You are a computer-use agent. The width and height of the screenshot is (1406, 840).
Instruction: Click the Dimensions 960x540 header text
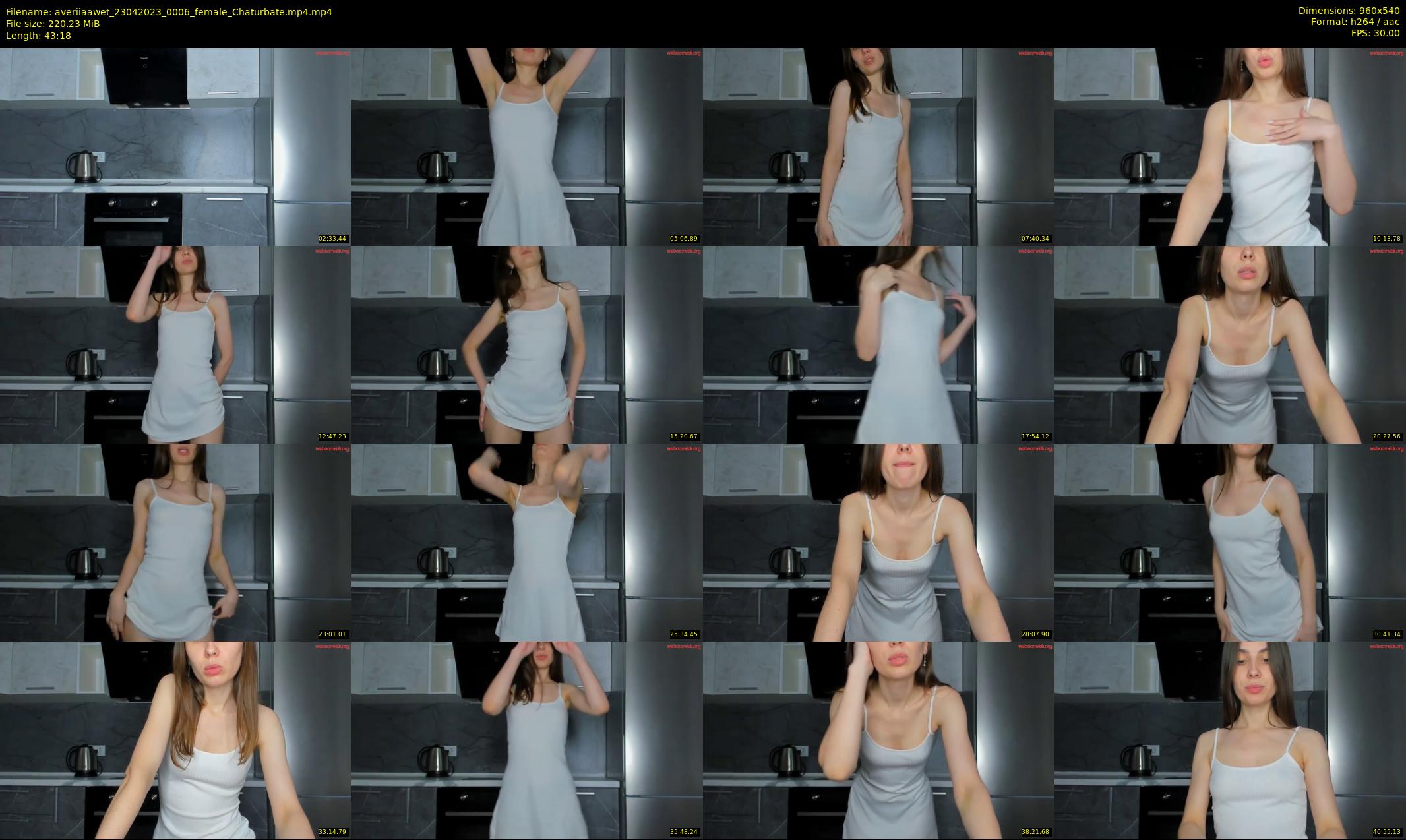1349,11
